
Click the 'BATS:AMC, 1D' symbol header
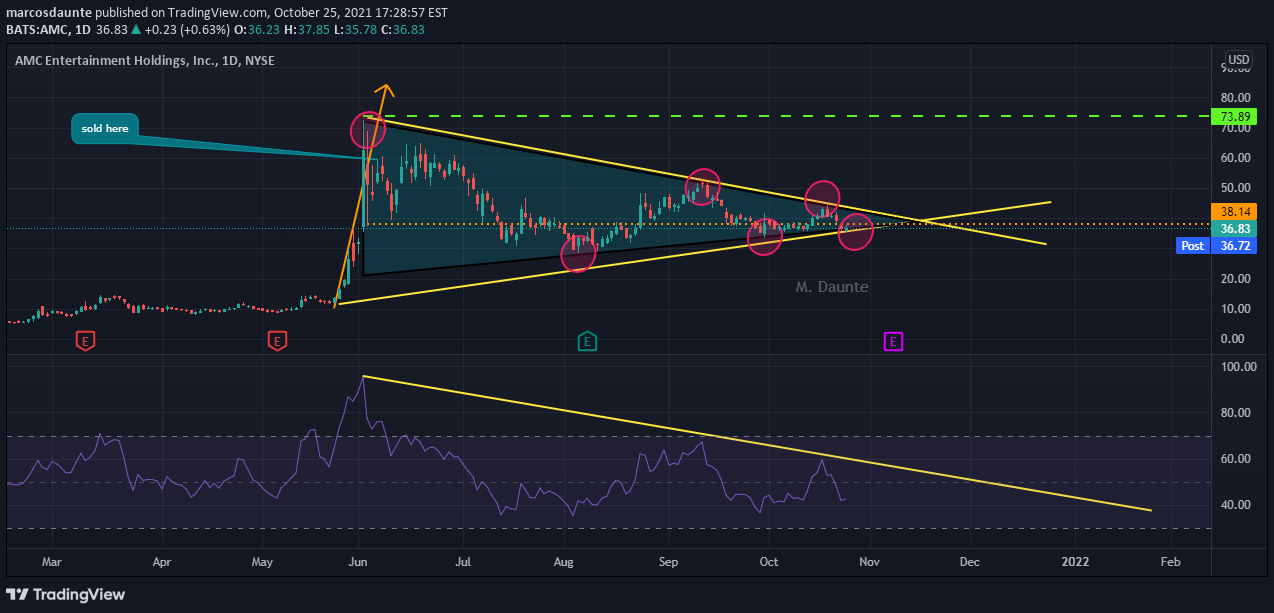(51, 29)
